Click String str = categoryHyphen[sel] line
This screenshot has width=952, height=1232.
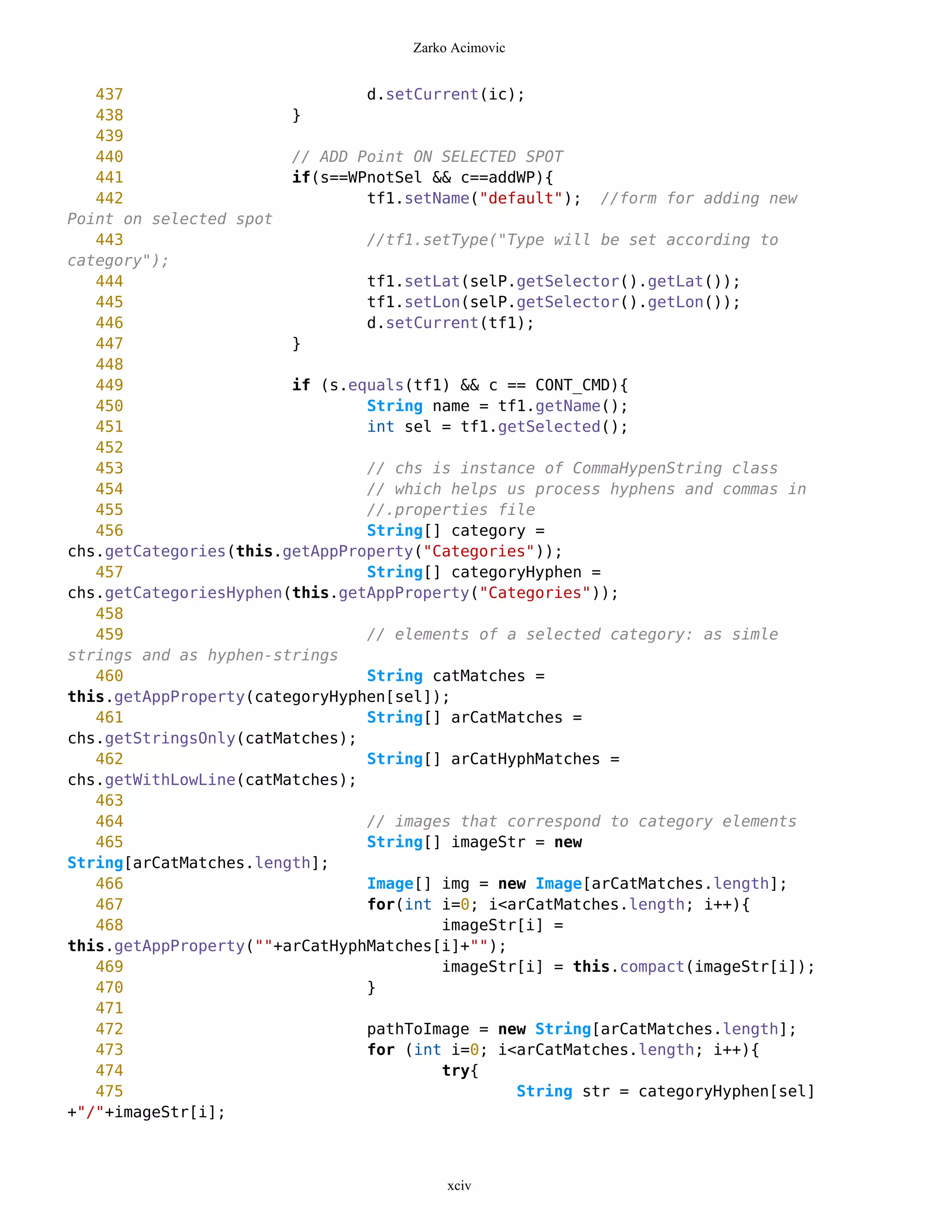[666, 1092]
